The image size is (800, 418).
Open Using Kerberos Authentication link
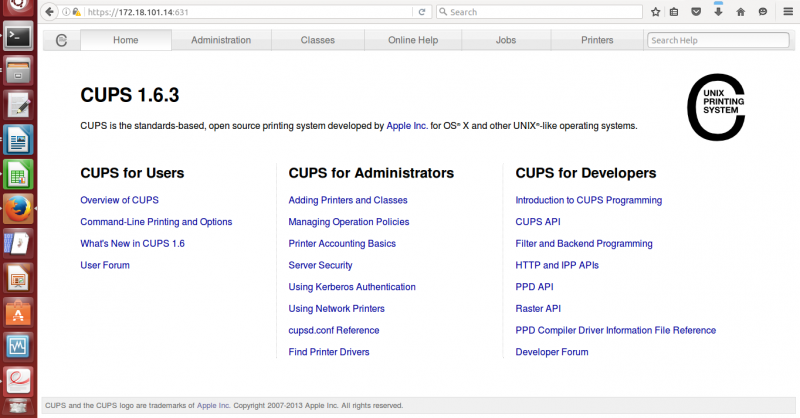pyautogui.click(x=352, y=287)
